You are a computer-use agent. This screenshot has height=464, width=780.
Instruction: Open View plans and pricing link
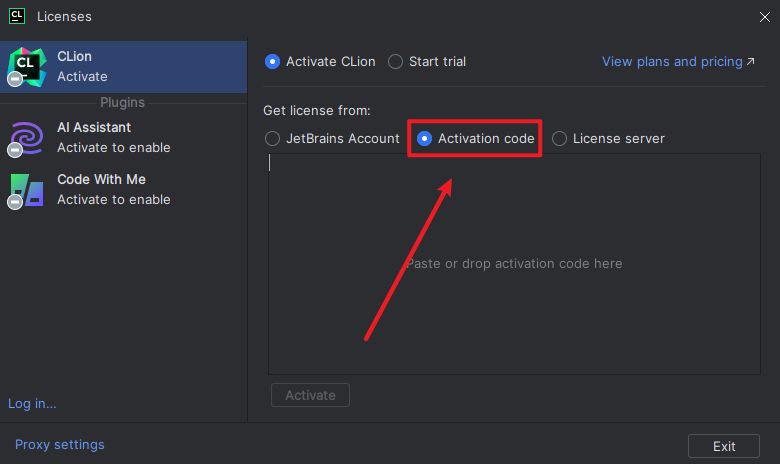671,62
